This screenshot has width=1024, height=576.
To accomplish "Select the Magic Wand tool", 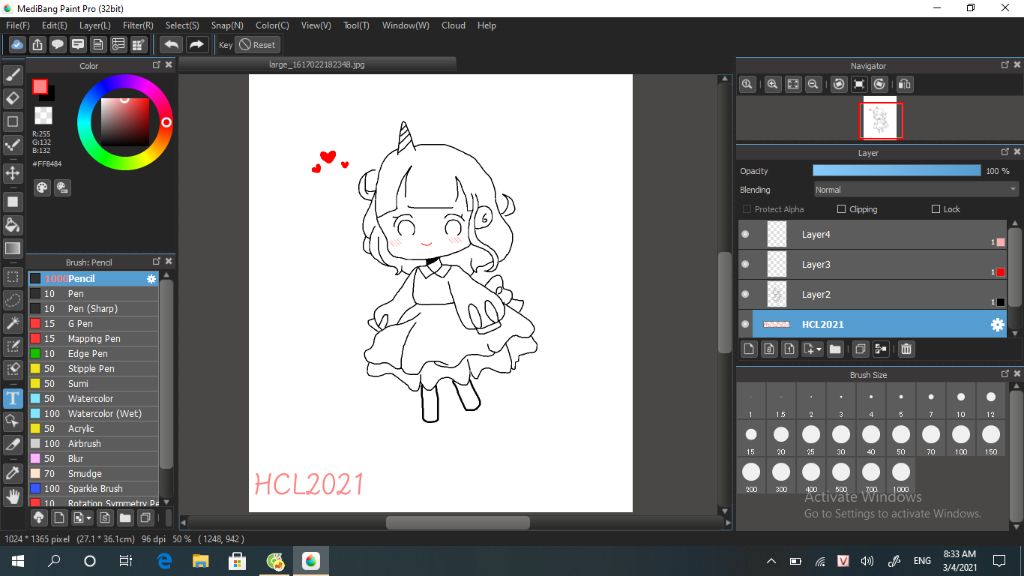I will [12, 323].
